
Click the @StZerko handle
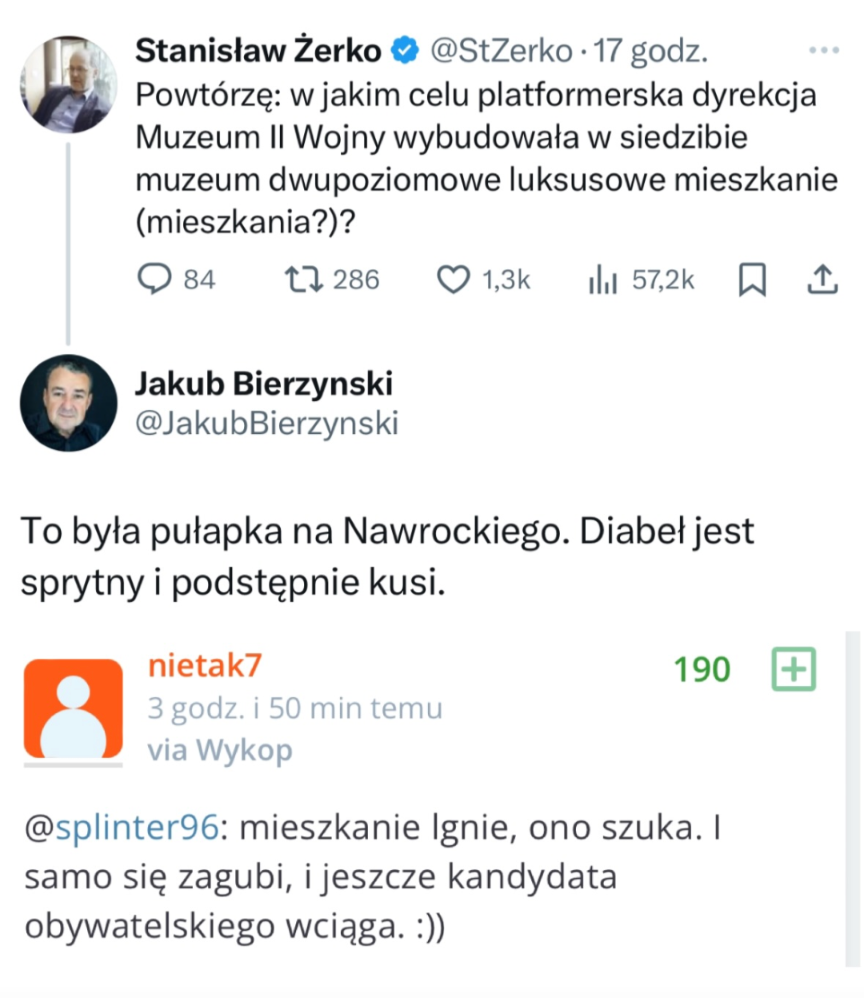[502, 50]
